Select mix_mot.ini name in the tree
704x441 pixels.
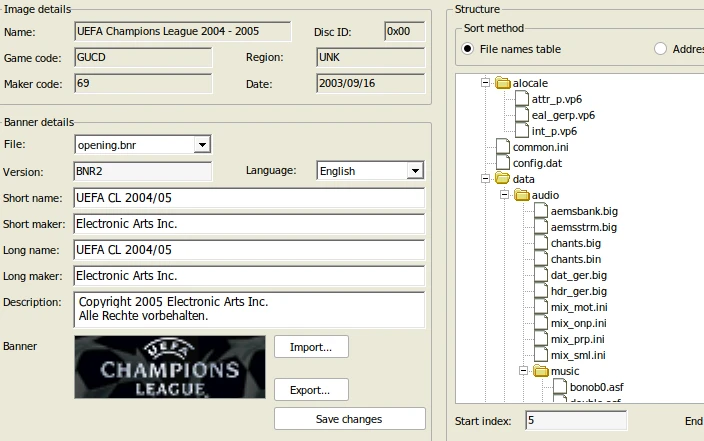(x=579, y=307)
